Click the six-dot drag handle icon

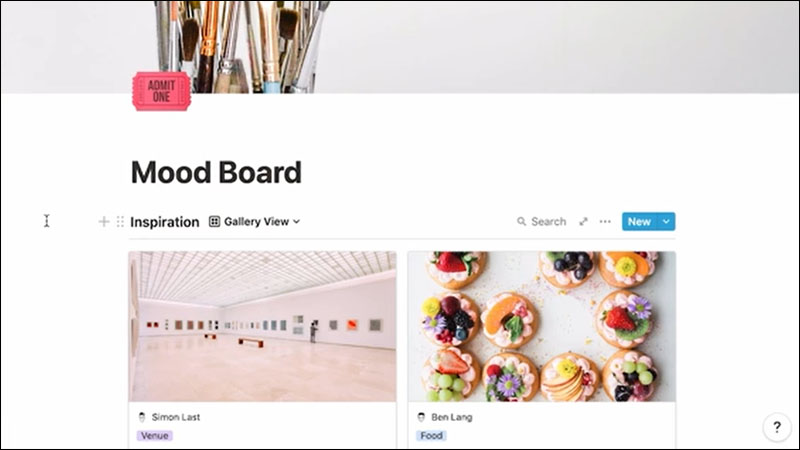point(120,221)
